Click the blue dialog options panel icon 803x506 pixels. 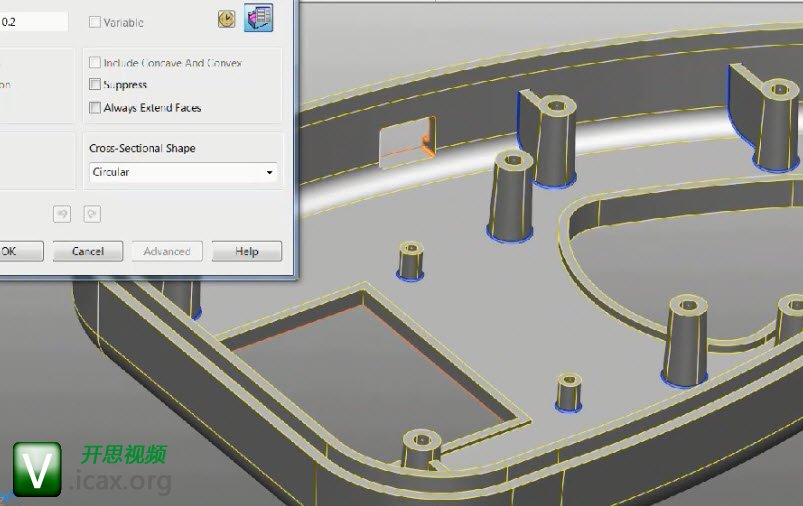click(x=259, y=17)
